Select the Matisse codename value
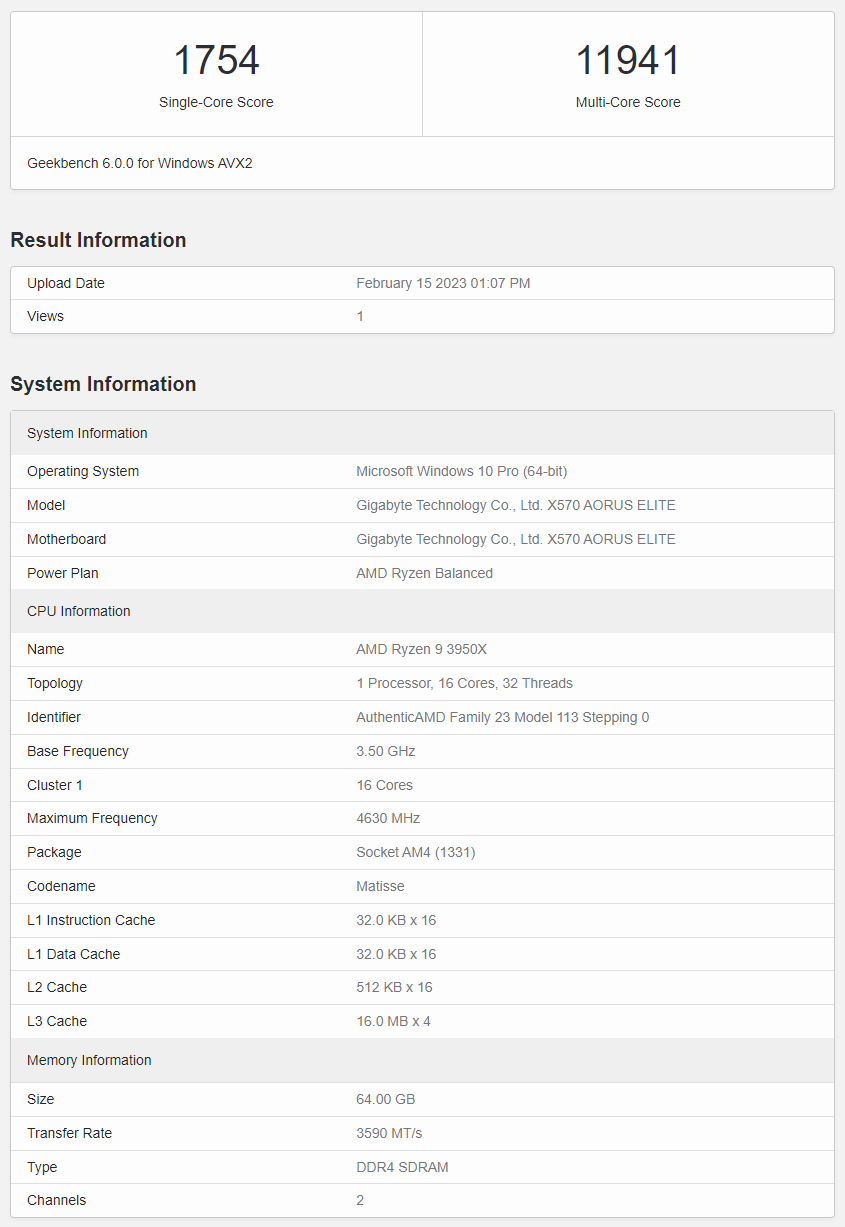Screen dimensions: 845x1227 tap(380, 886)
